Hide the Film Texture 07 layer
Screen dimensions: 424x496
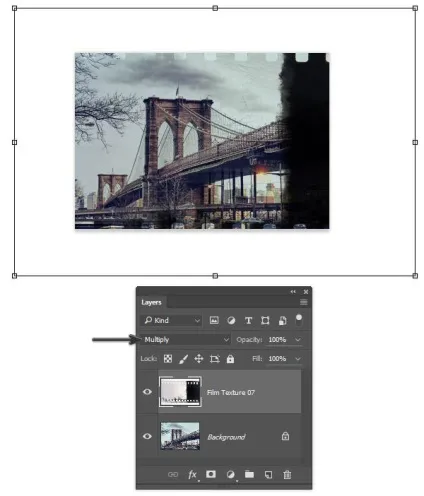coord(147,392)
